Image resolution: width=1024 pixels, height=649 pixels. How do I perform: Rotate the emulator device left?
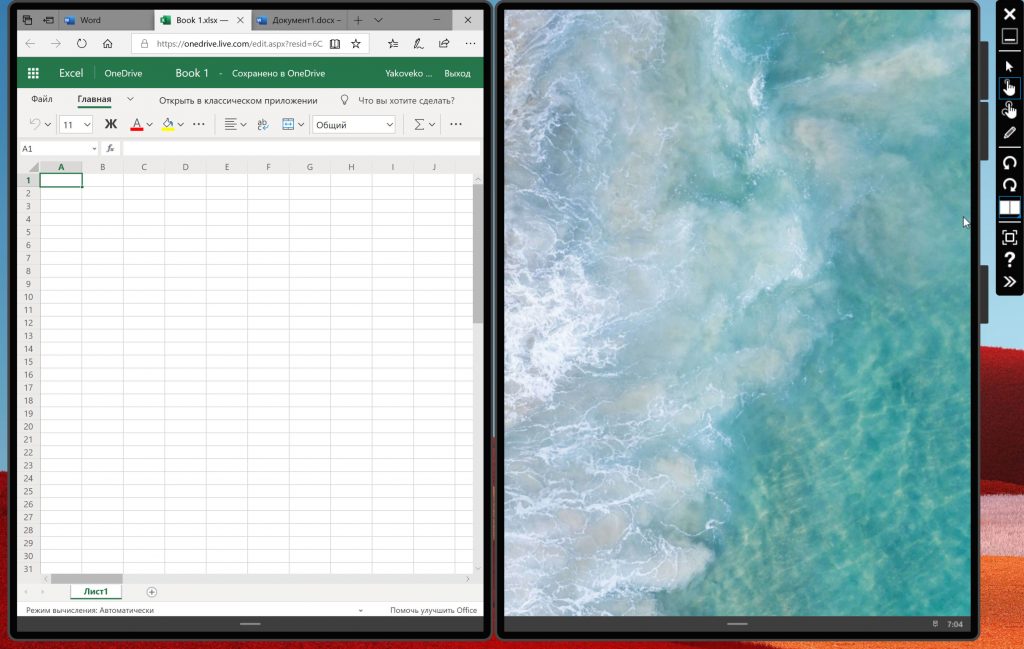pos(1009,162)
